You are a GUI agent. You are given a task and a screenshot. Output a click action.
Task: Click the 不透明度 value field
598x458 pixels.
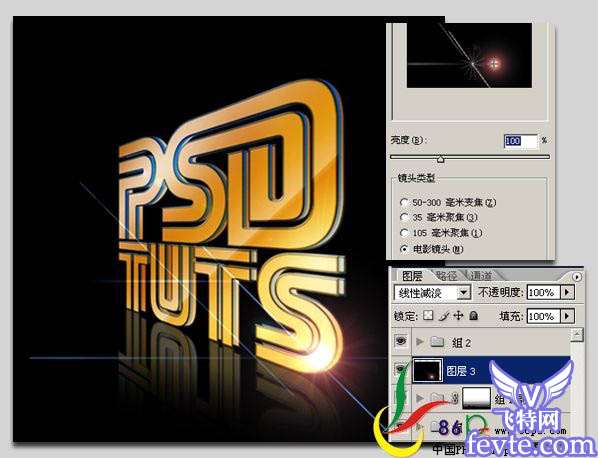point(543,293)
